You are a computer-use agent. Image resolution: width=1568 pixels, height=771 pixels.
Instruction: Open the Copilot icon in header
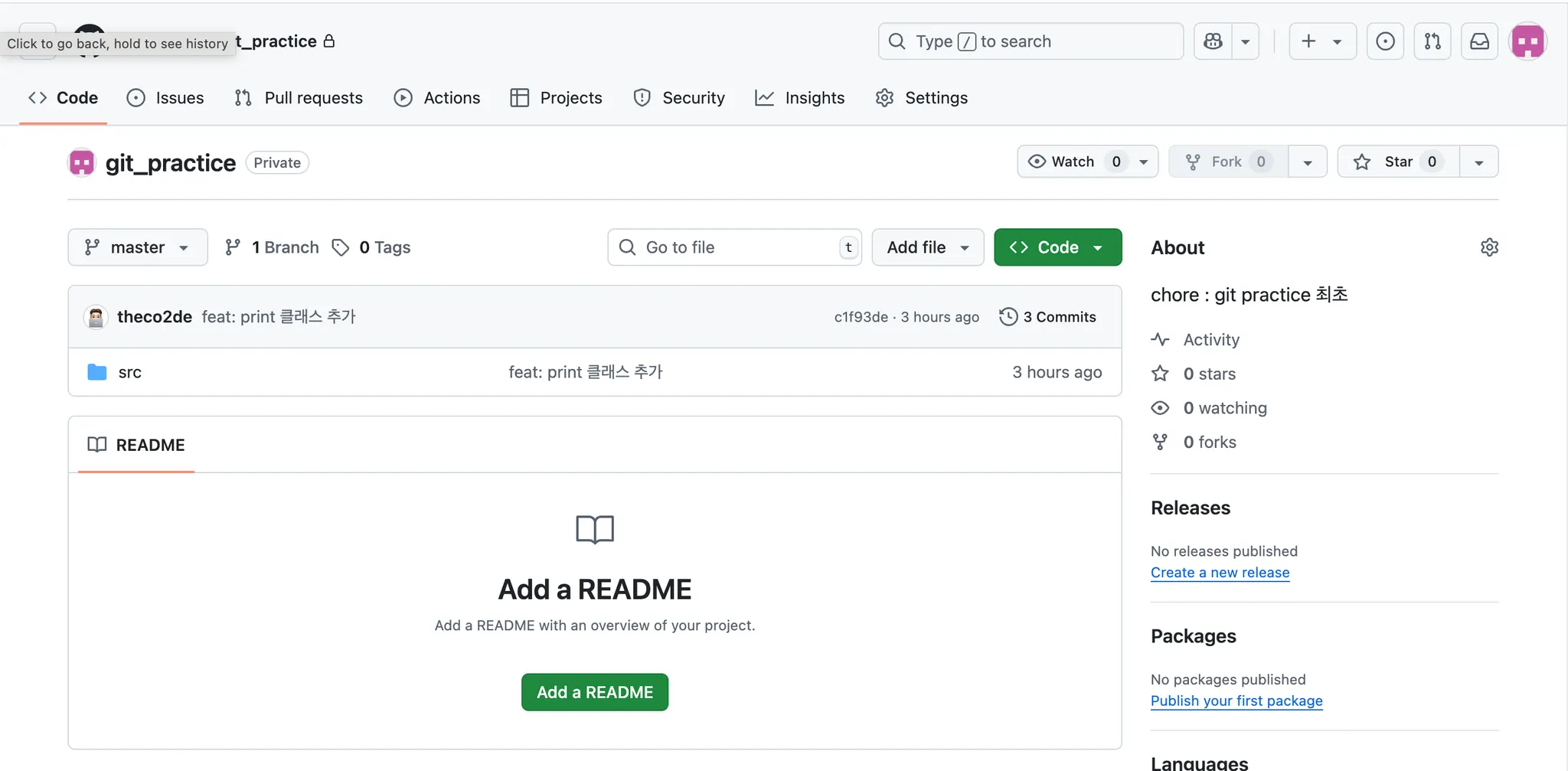(x=1214, y=41)
